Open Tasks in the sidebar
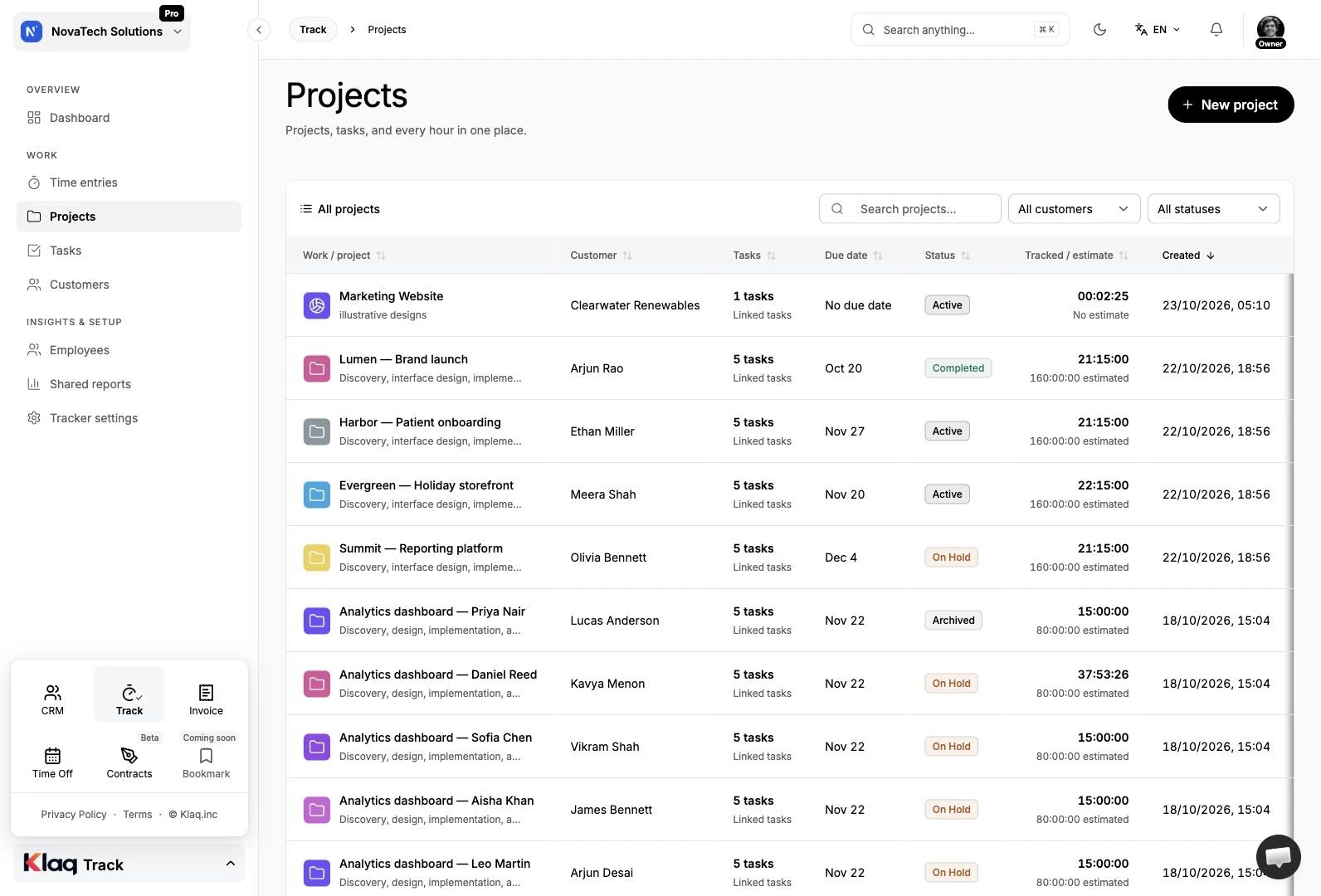1321x896 pixels. (129, 251)
